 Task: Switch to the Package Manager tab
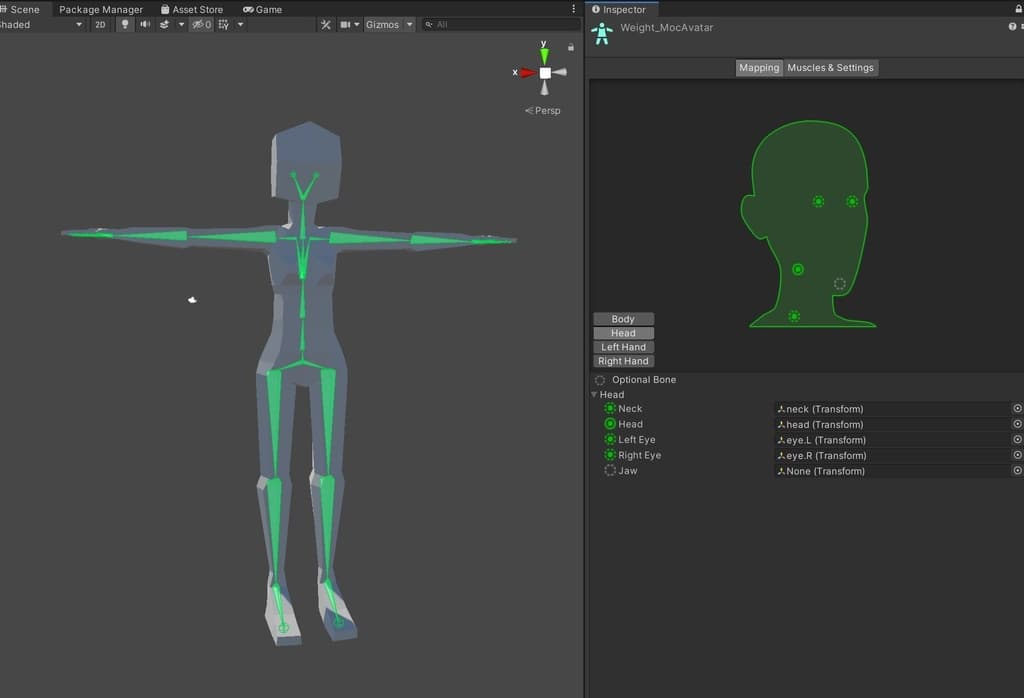point(101,9)
